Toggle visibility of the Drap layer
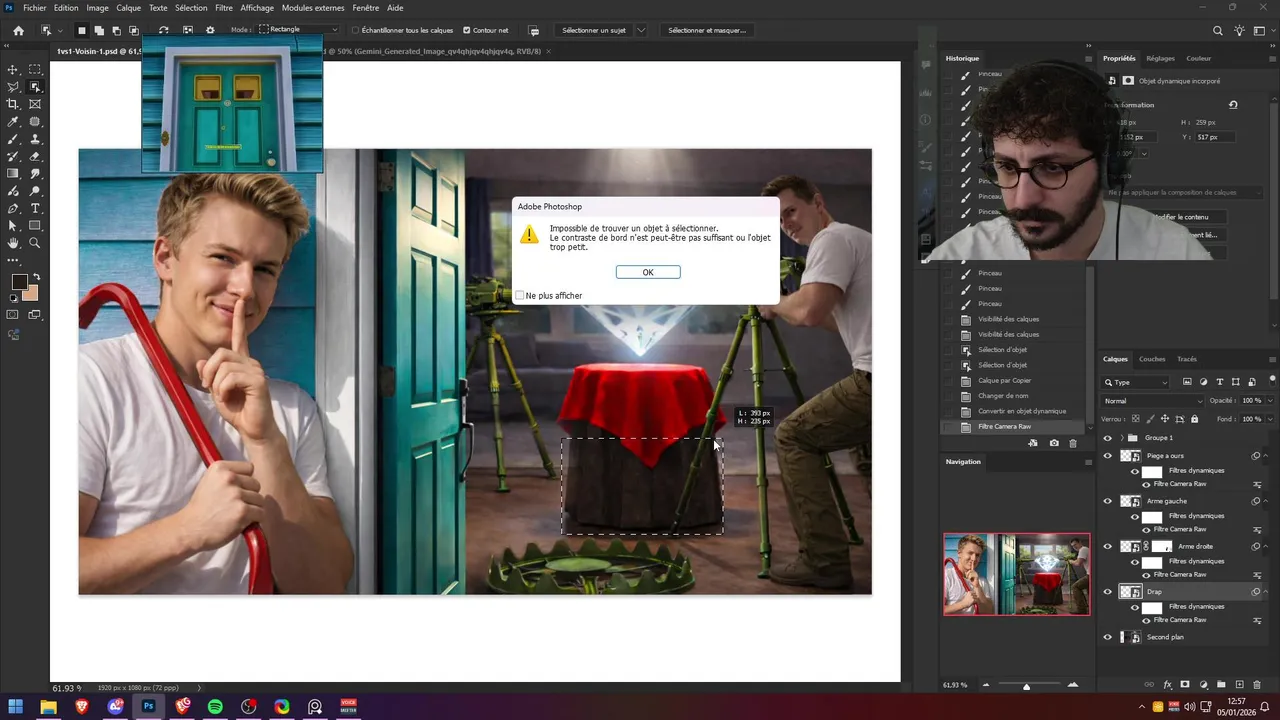The image size is (1280, 720). (x=1107, y=592)
